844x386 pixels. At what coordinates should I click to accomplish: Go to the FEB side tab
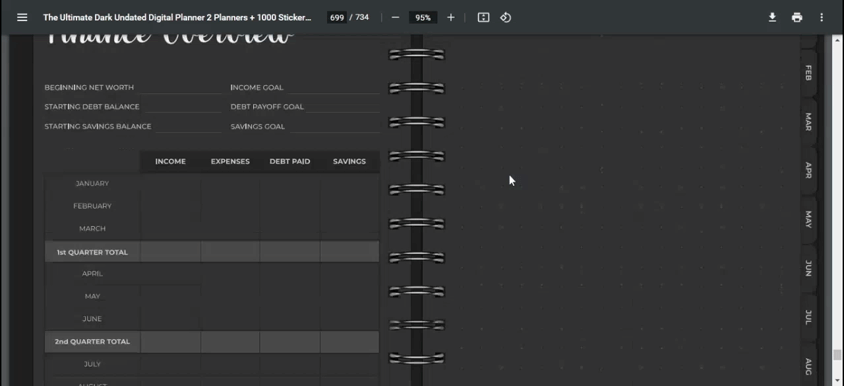coord(808,73)
